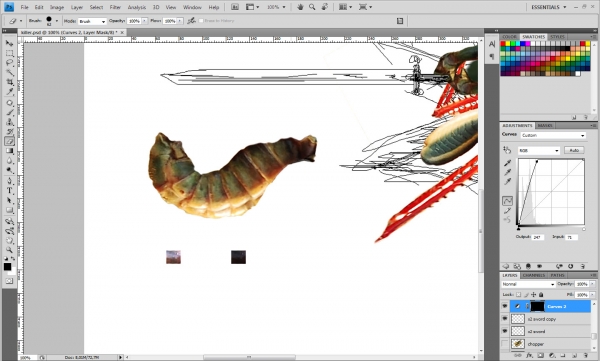
Task: Switch to the Styles tab
Action: coord(557,37)
